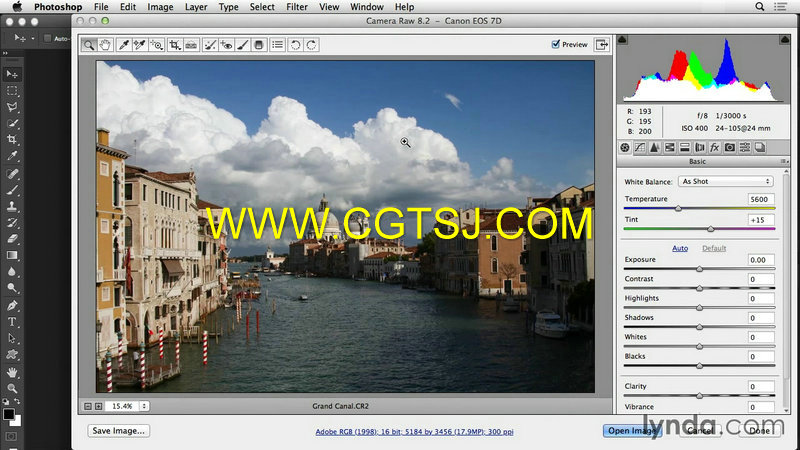Rotate image 90° counter-clockwise
The width and height of the screenshot is (800, 450).
click(x=295, y=45)
